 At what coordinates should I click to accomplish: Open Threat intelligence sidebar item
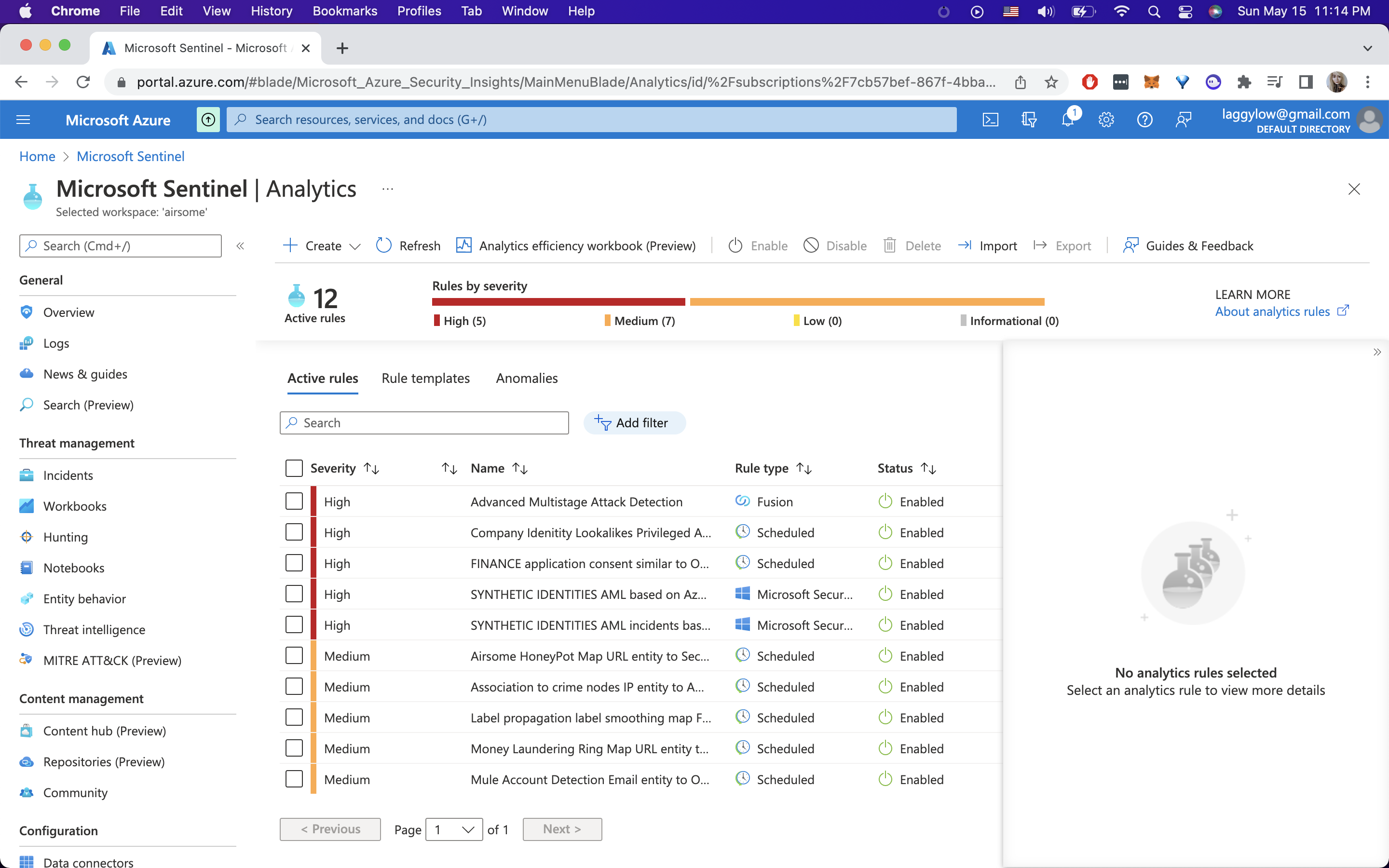coord(94,629)
